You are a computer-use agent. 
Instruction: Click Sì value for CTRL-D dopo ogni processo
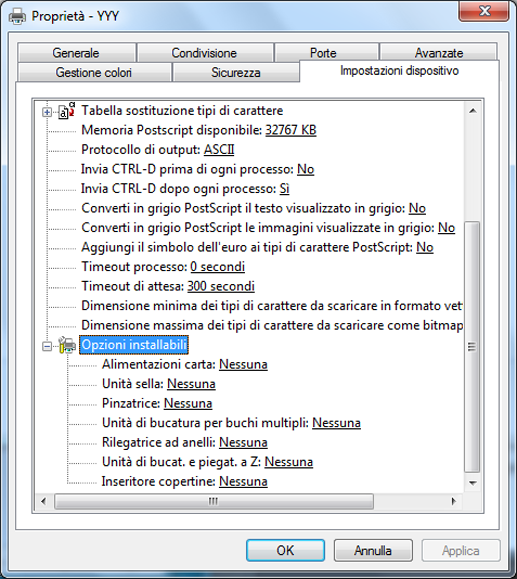pos(284,189)
